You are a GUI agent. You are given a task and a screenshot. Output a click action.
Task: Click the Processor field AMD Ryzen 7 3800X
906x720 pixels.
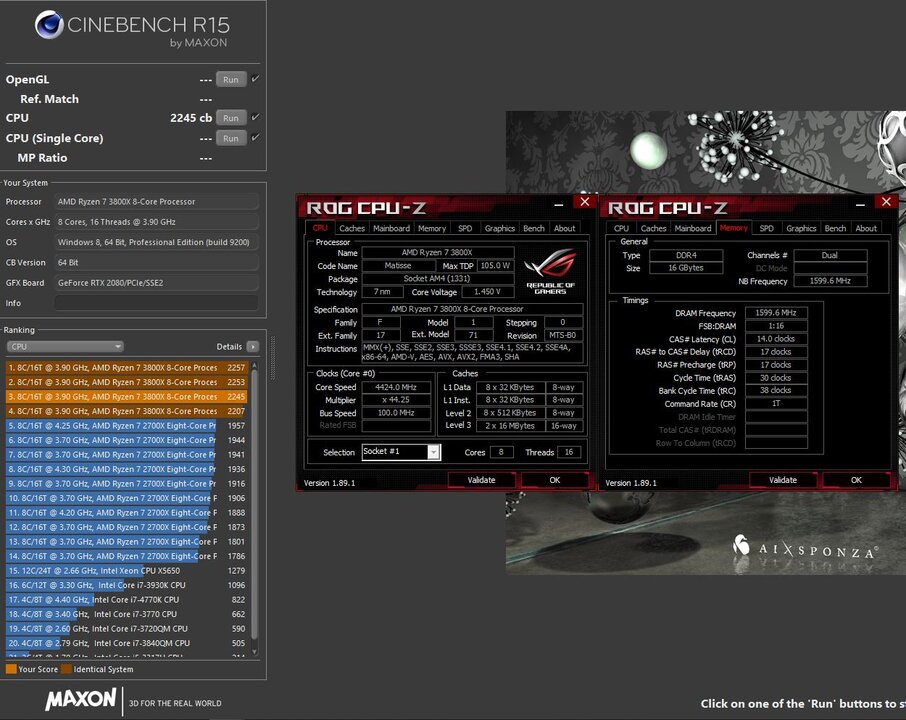[156, 202]
